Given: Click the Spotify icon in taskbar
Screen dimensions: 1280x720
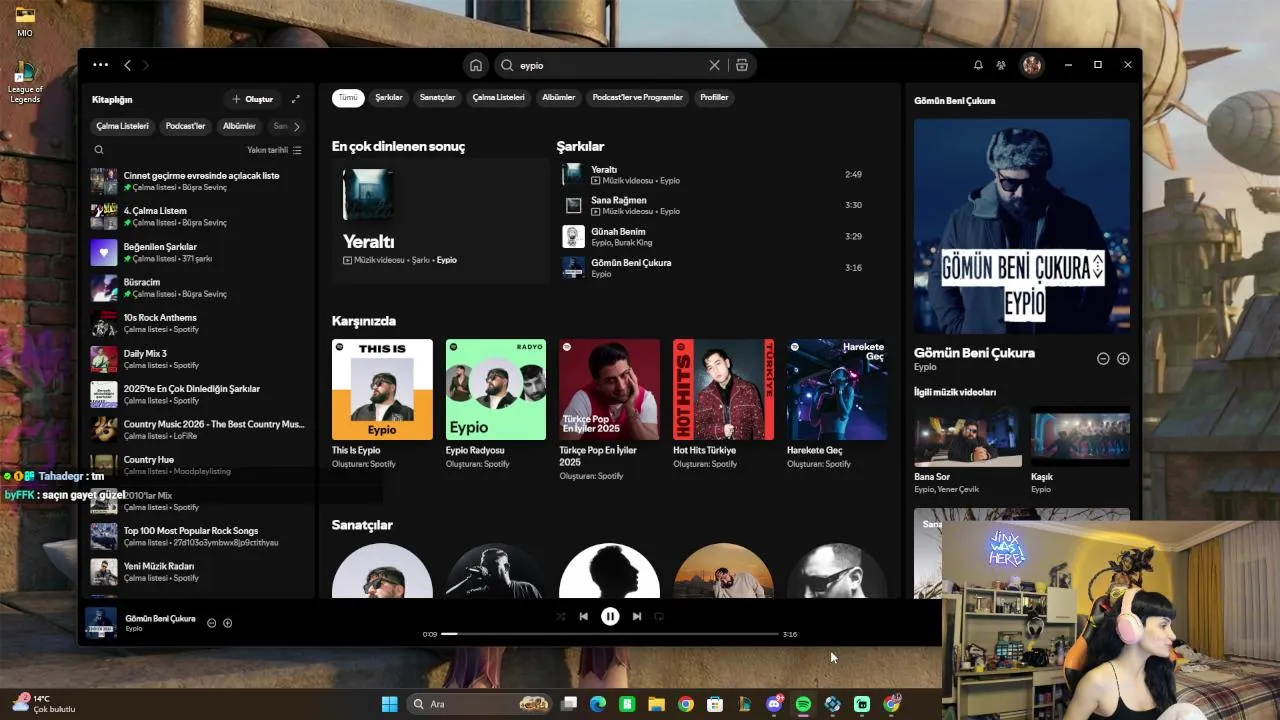Looking at the screenshot, I should (803, 704).
